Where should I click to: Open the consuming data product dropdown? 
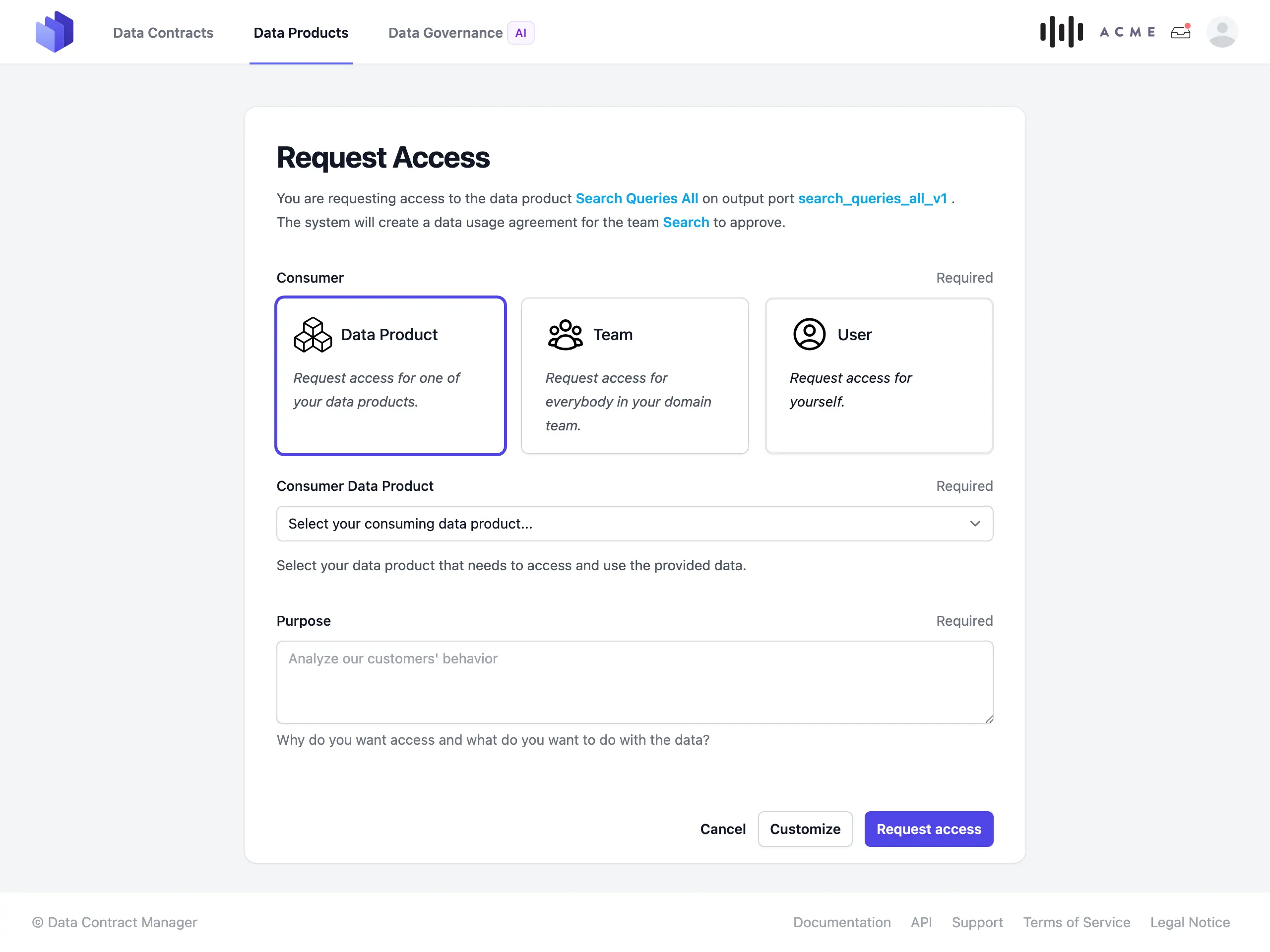click(x=635, y=523)
